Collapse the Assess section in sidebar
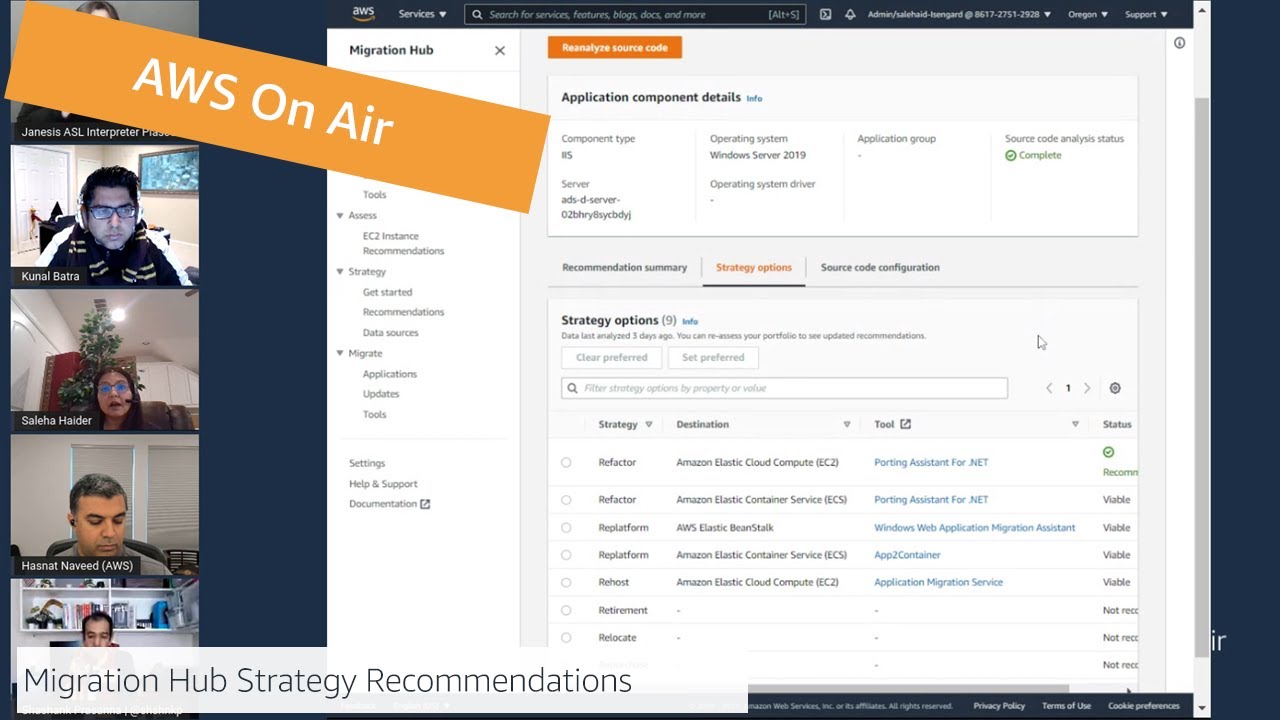This screenshot has width=1280, height=720. 340,216
